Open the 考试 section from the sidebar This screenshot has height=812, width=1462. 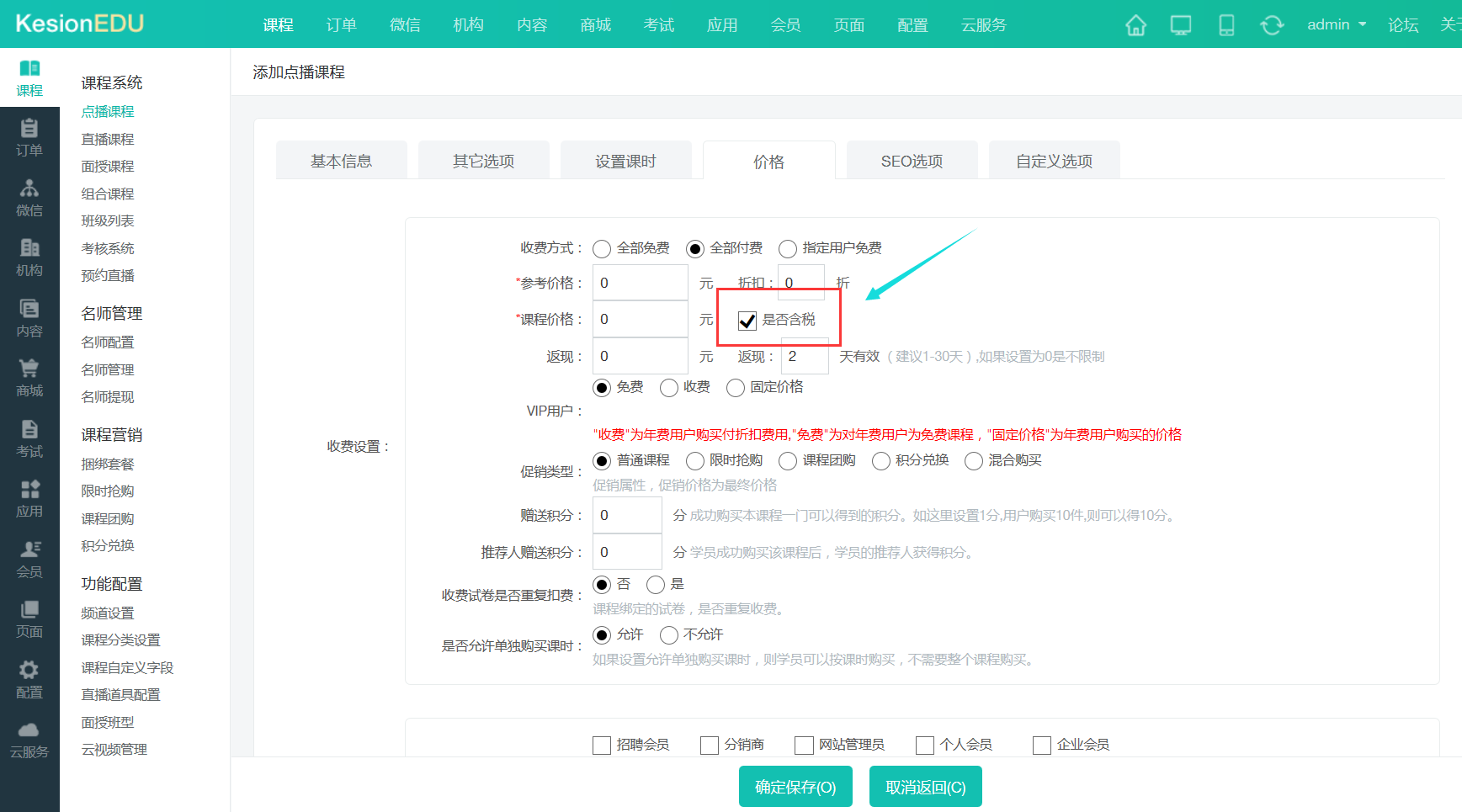(29, 438)
